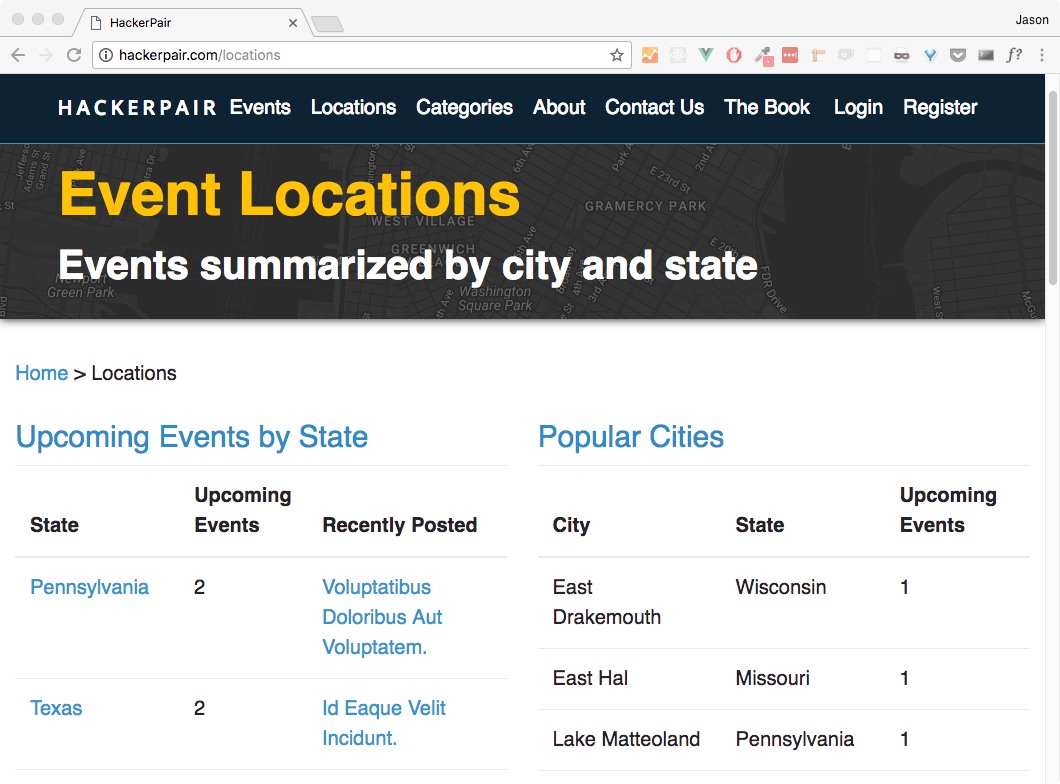The height and width of the screenshot is (784, 1060).
Task: Open a new browser tab
Action: (327, 24)
